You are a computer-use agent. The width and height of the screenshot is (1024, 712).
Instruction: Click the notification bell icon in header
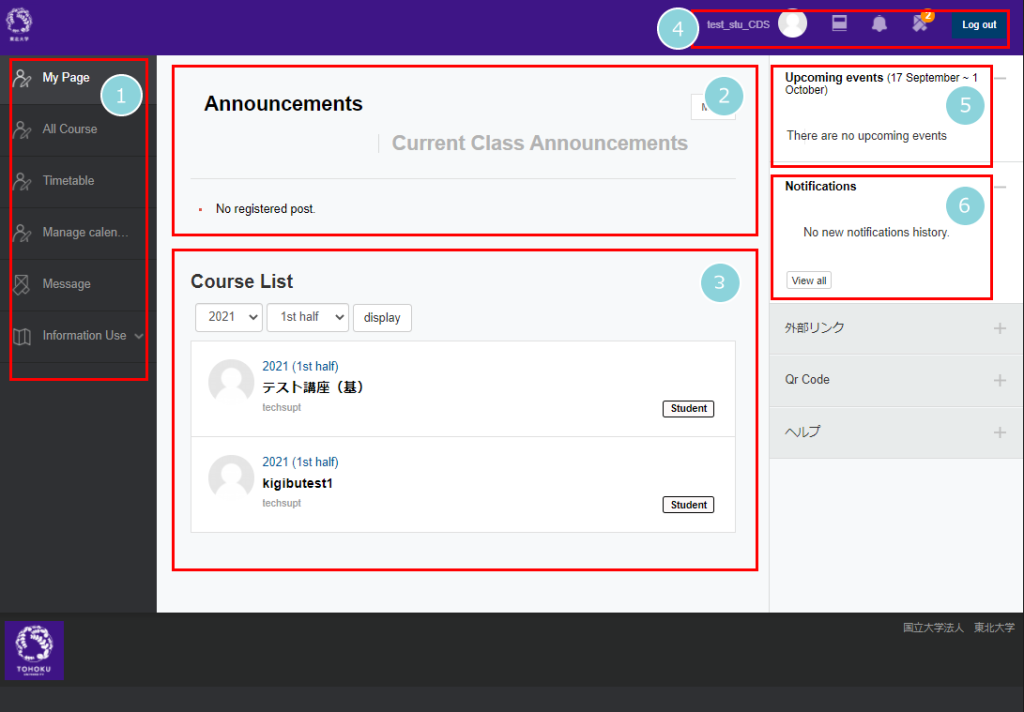pos(879,24)
